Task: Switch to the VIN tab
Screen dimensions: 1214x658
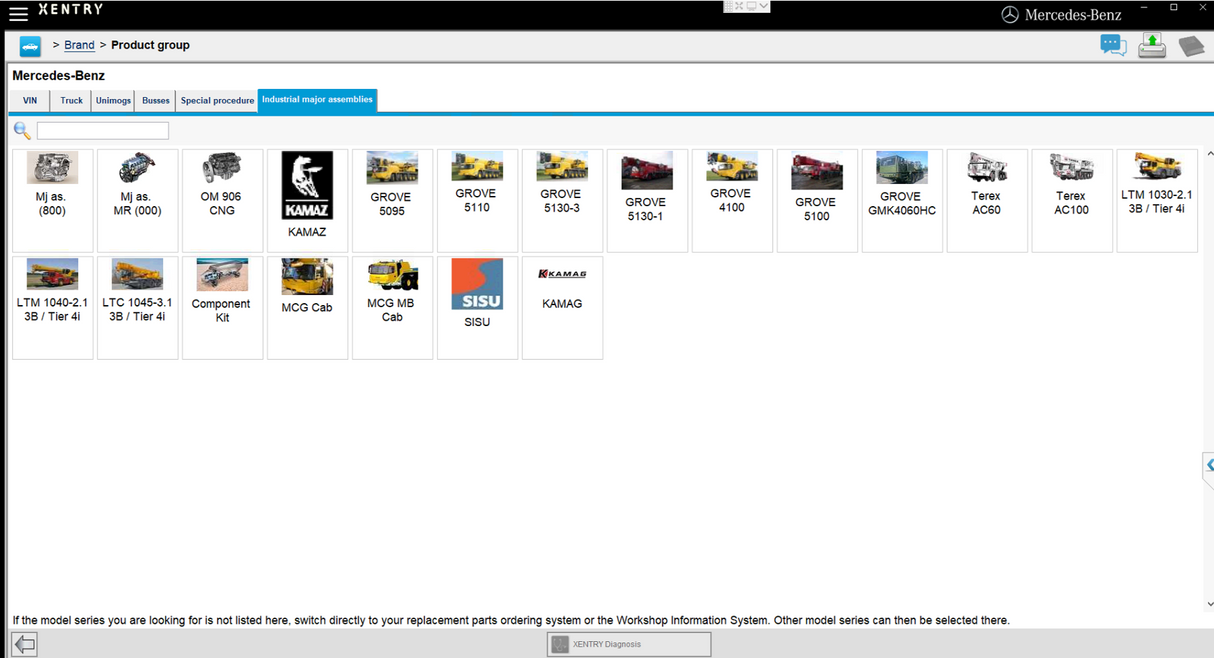Action: (x=30, y=101)
